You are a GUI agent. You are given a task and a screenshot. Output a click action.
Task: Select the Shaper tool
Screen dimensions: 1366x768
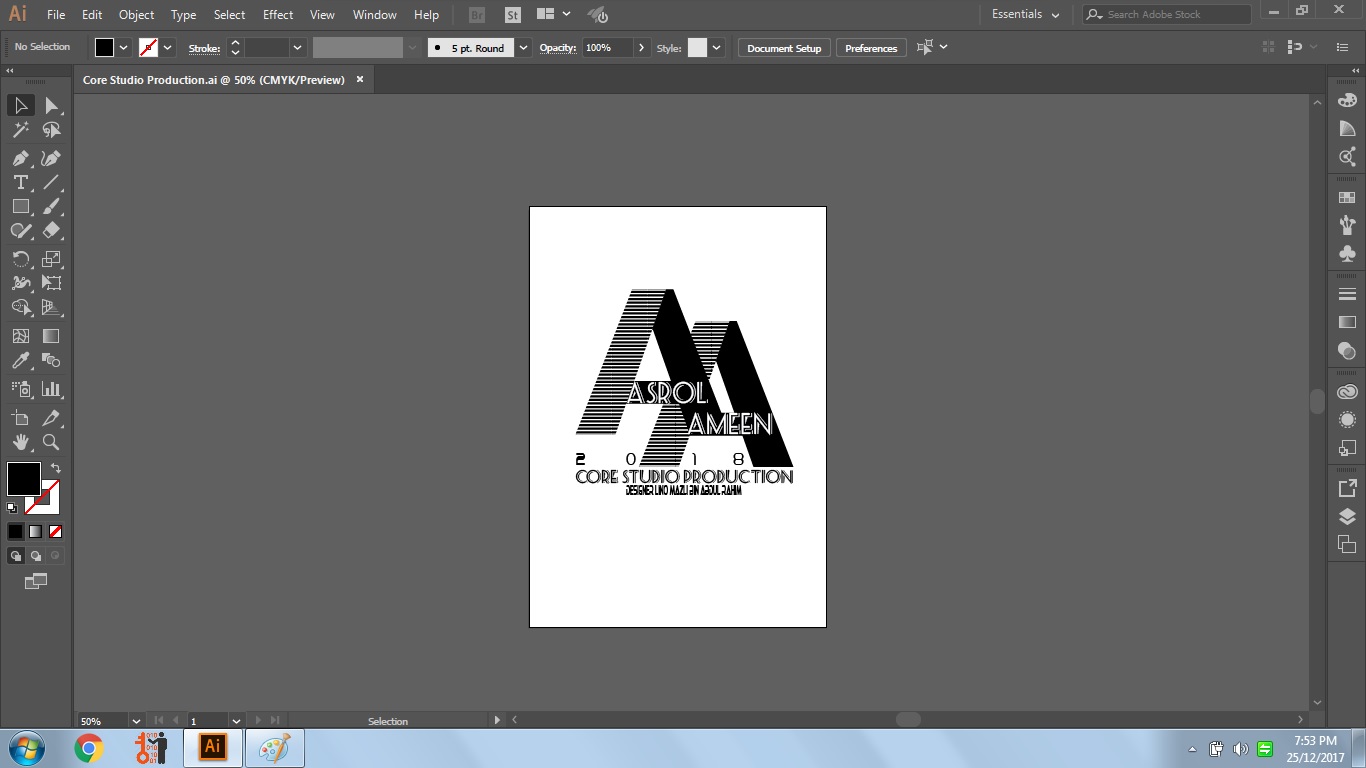click(20, 230)
